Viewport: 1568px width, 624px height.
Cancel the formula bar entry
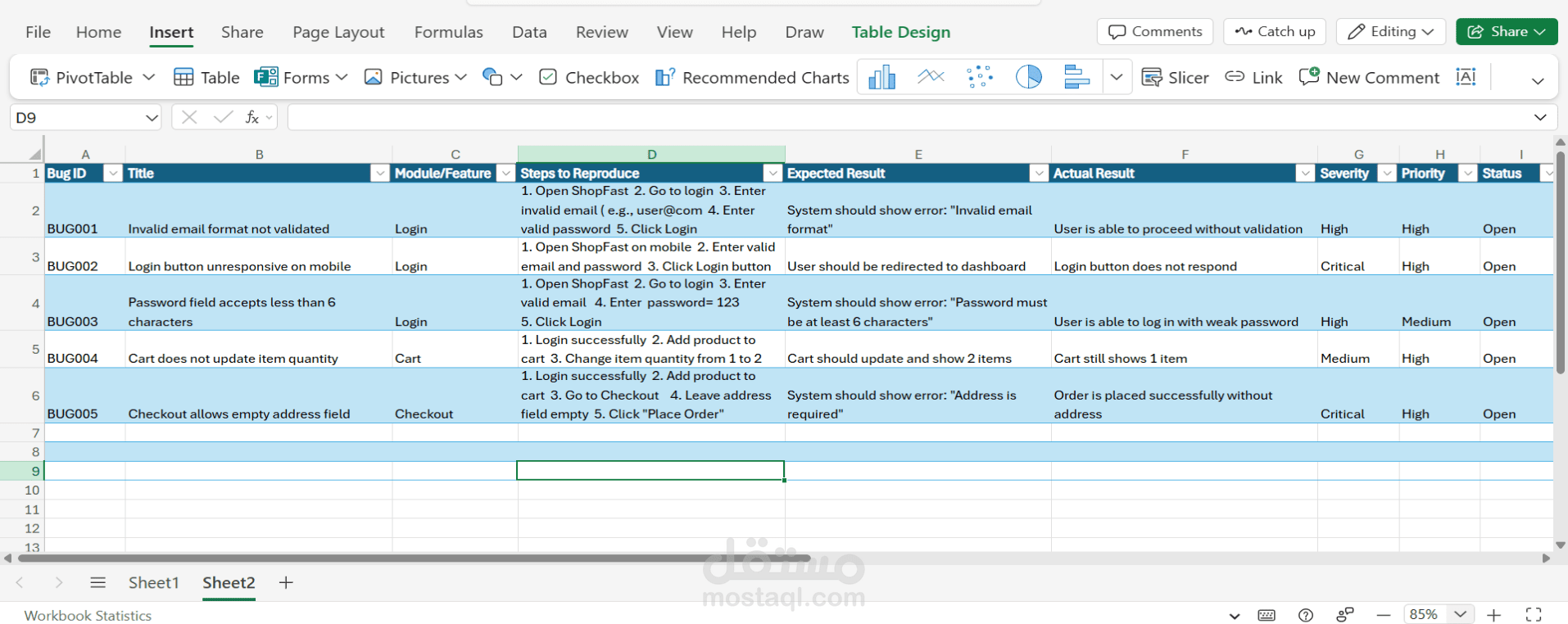pos(189,117)
